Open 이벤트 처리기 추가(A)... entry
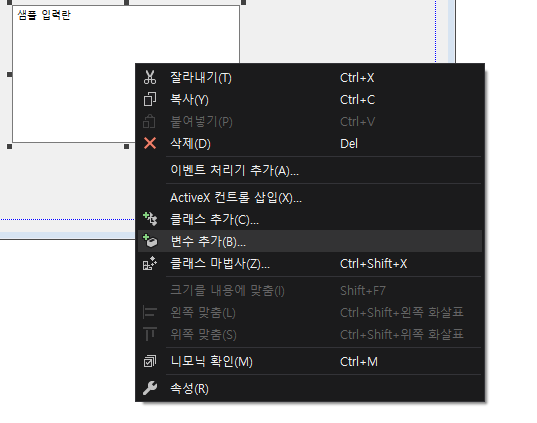The width and height of the screenshot is (537, 423). click(x=310, y=170)
